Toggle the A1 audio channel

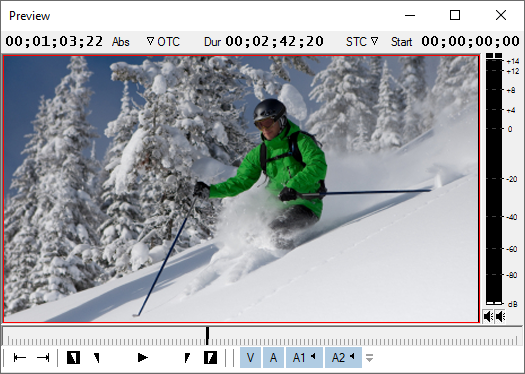click(x=304, y=358)
